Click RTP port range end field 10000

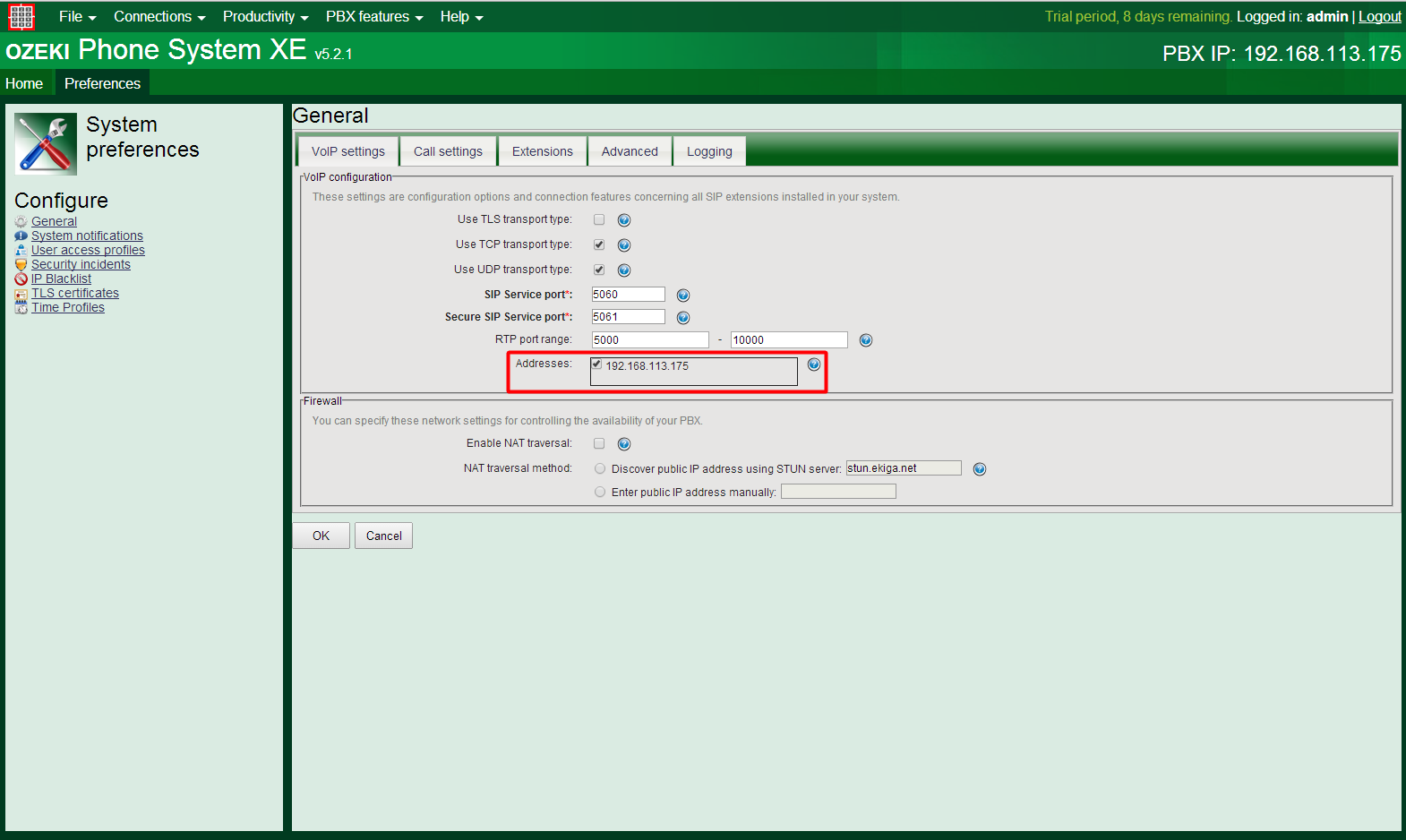(789, 340)
